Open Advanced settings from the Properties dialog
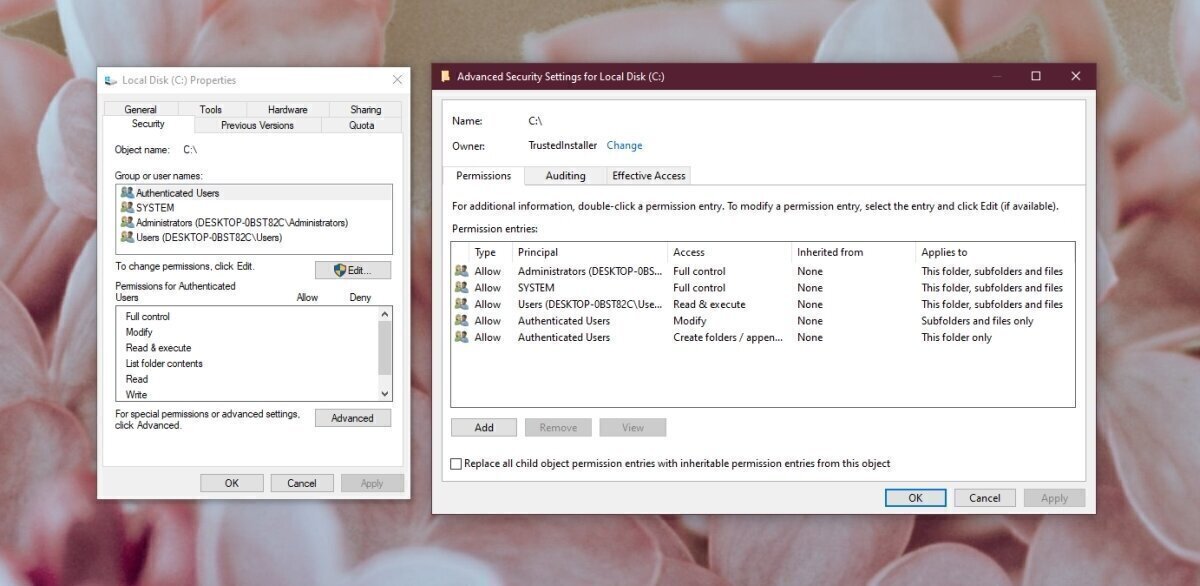The image size is (1200, 586). 352,417
